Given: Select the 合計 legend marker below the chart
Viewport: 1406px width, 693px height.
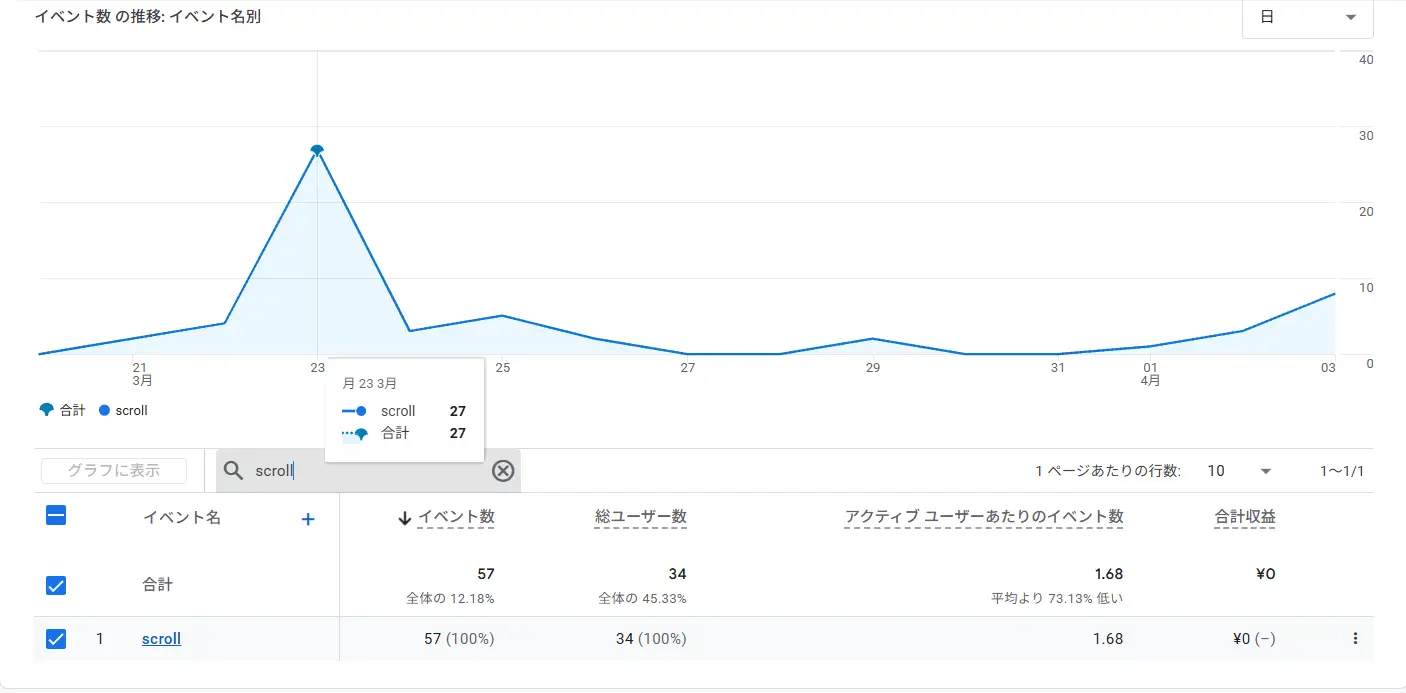Looking at the screenshot, I should point(47,410).
